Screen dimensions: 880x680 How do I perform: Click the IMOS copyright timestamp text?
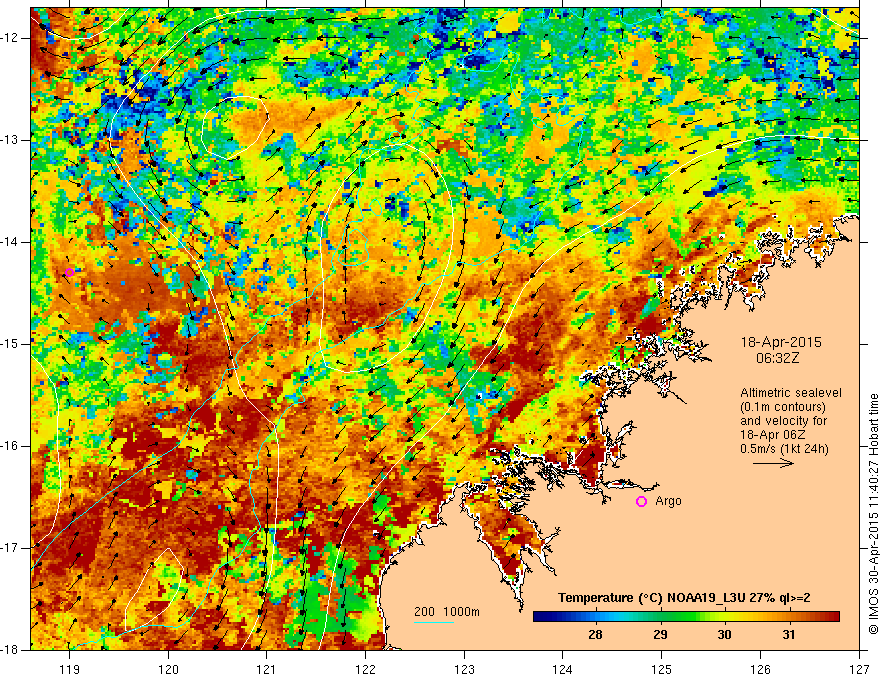point(873,514)
